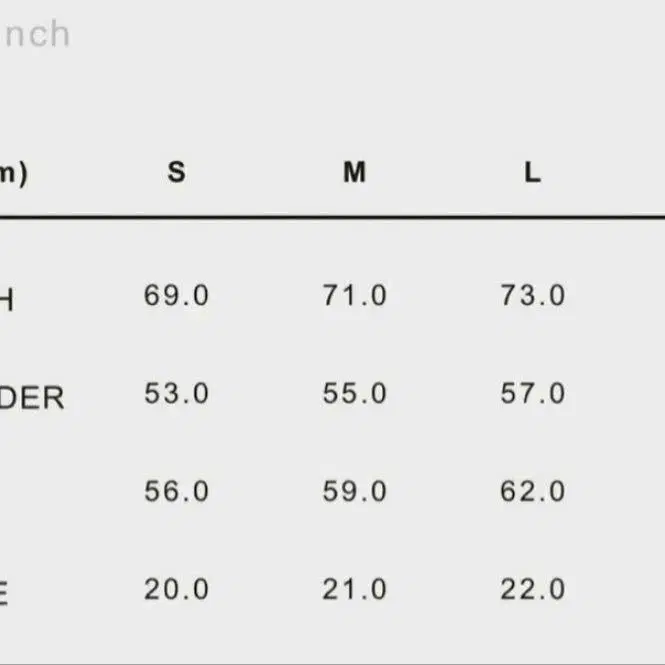Switch to the inch unit tab
Screen dimensions: 665x665
point(35,34)
